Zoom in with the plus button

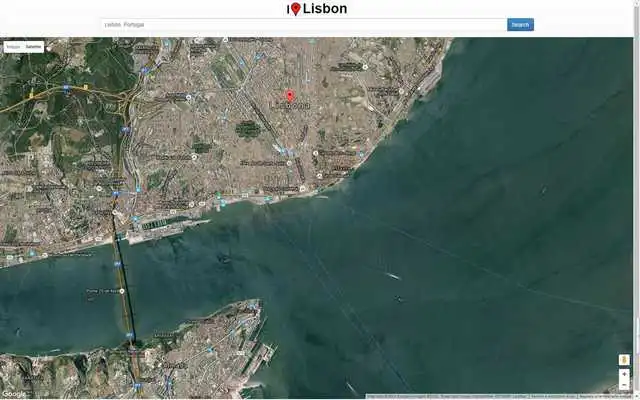(x=624, y=374)
